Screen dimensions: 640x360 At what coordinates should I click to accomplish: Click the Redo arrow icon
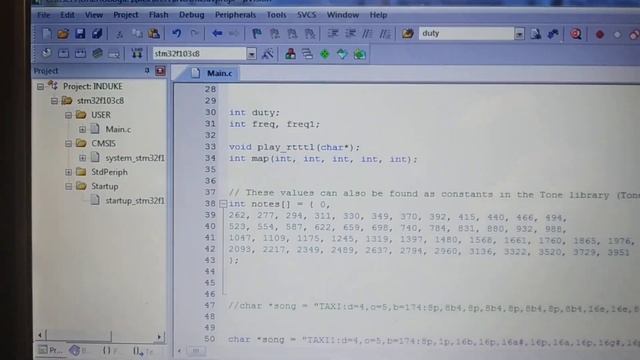pyautogui.click(x=194, y=33)
